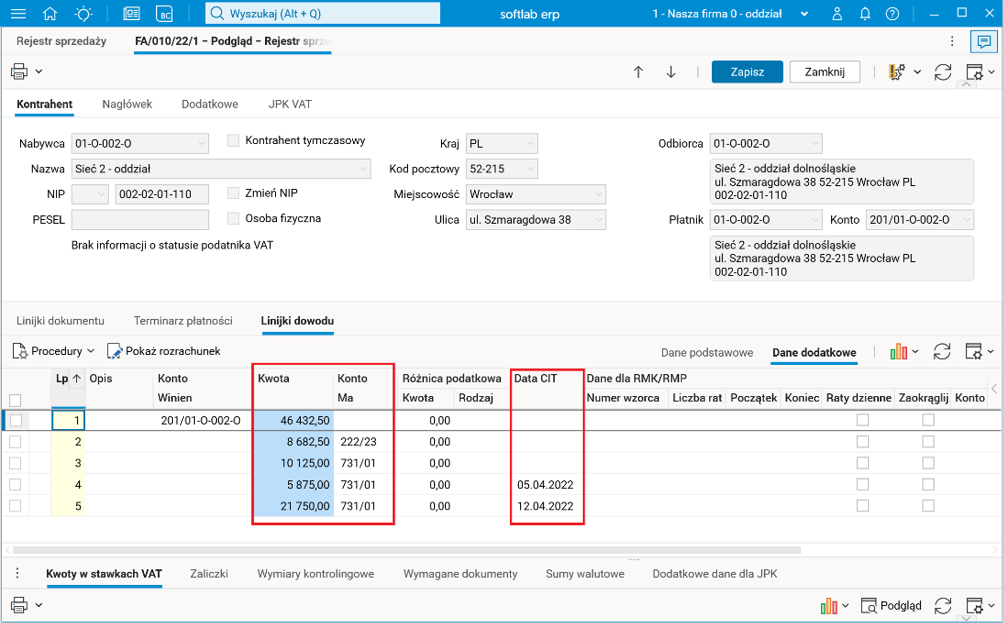Go to next document with down arrow
The height and width of the screenshot is (623, 1003).
pyautogui.click(x=671, y=72)
